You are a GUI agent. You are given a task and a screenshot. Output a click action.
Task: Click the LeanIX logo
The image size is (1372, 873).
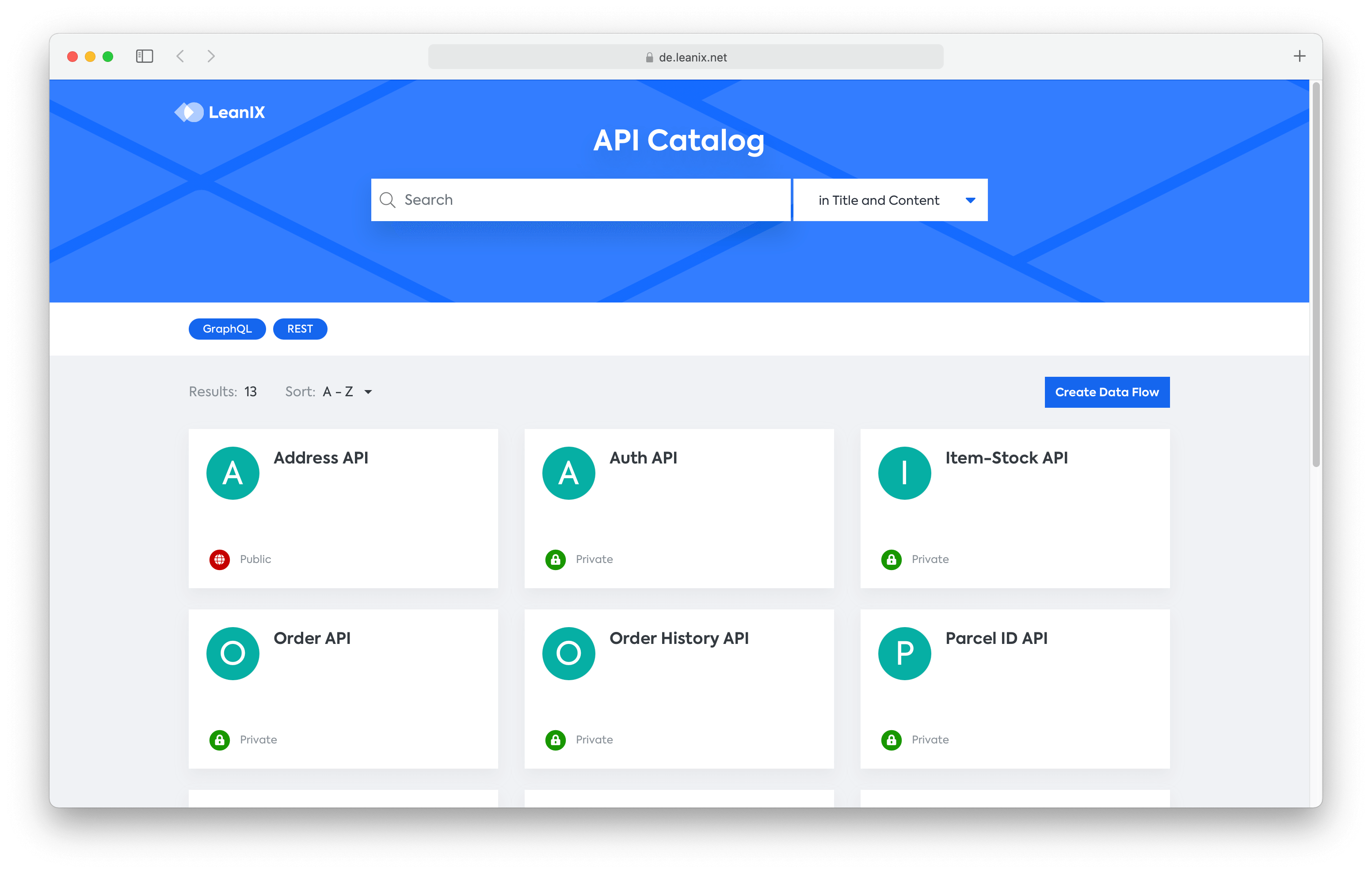(219, 112)
